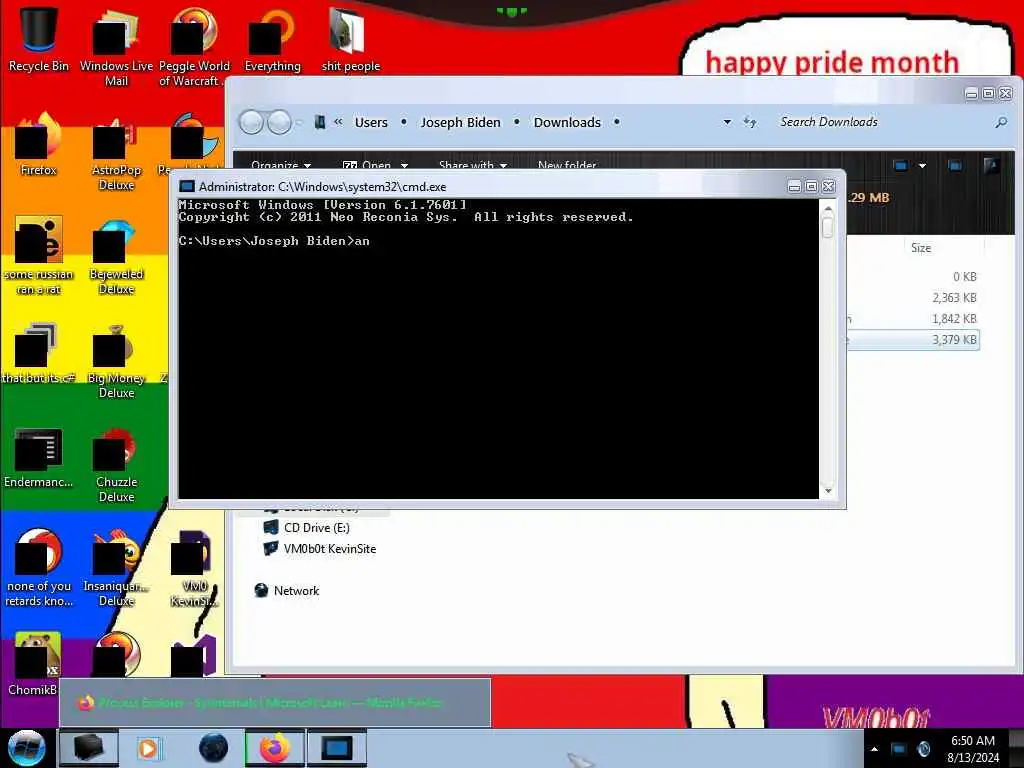Screen dimensions: 1024x768
Task: Click the Firefox Process Explorer taskbar preview
Action: (x=275, y=703)
